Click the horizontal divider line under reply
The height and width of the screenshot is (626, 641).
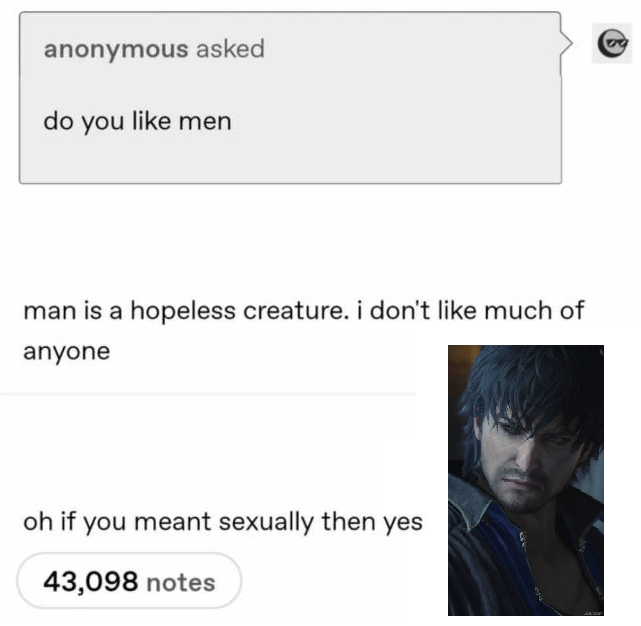click(x=208, y=394)
